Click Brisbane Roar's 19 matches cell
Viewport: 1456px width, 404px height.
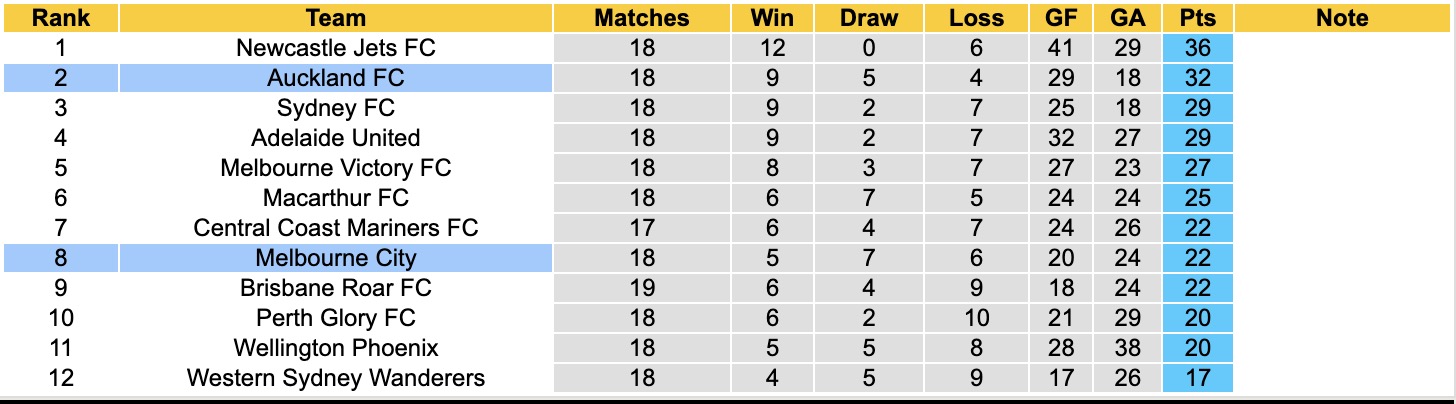coord(641,288)
